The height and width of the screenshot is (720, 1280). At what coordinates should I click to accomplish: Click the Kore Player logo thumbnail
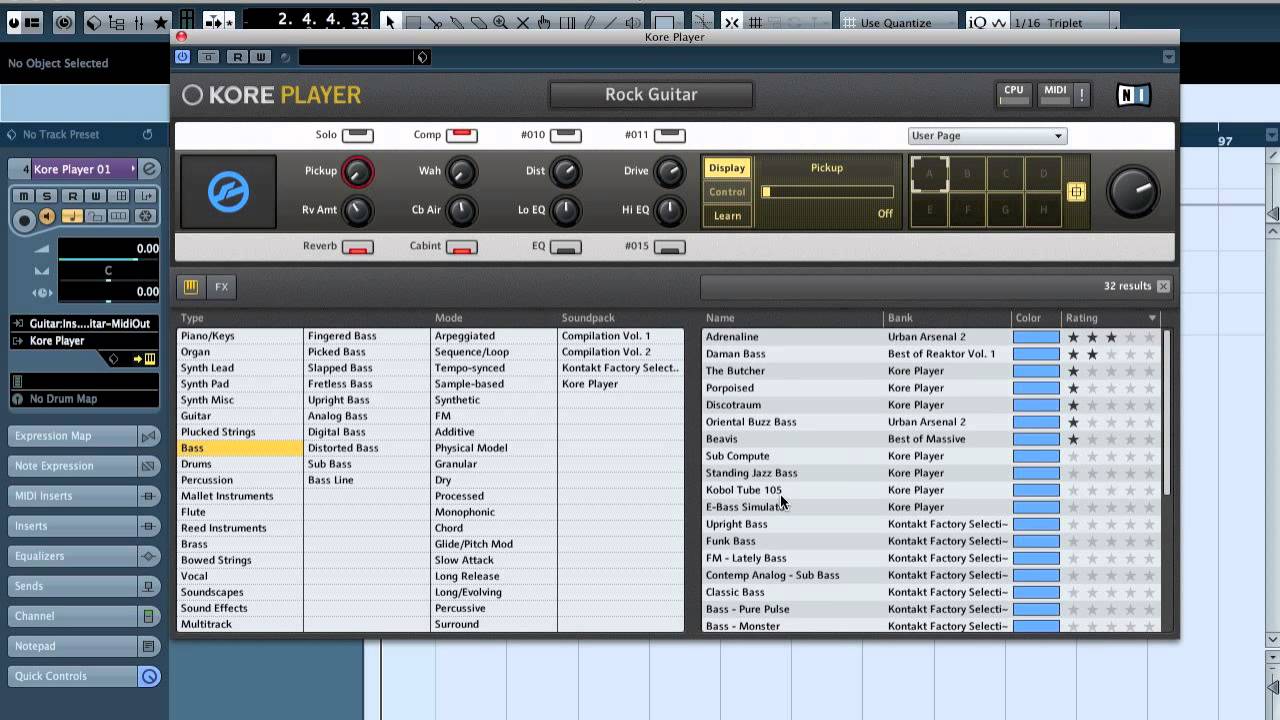[x=228, y=191]
